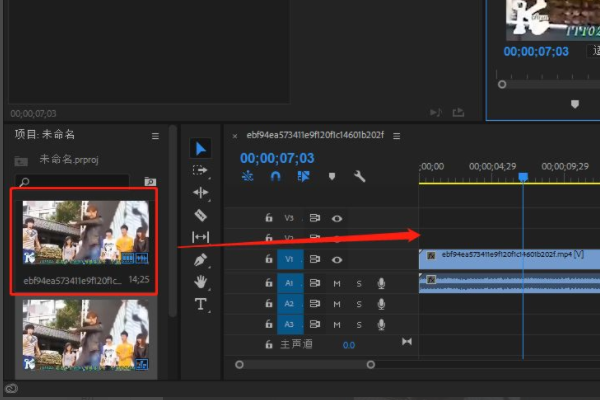Screen dimensions: 600x400
Task: Switch to the 项目: 未命名 panel tab
Action: pos(45,135)
